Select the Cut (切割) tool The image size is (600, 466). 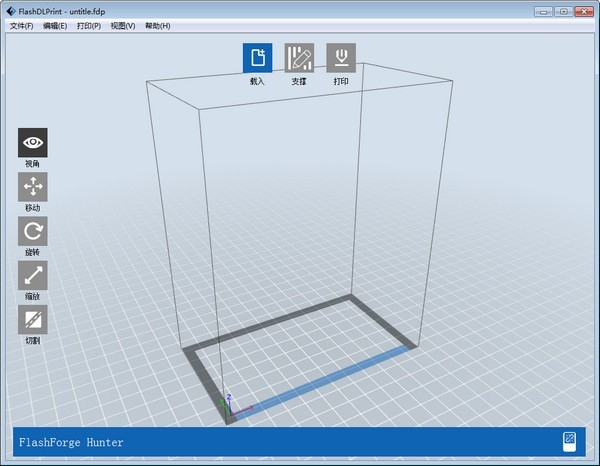[x=33, y=319]
